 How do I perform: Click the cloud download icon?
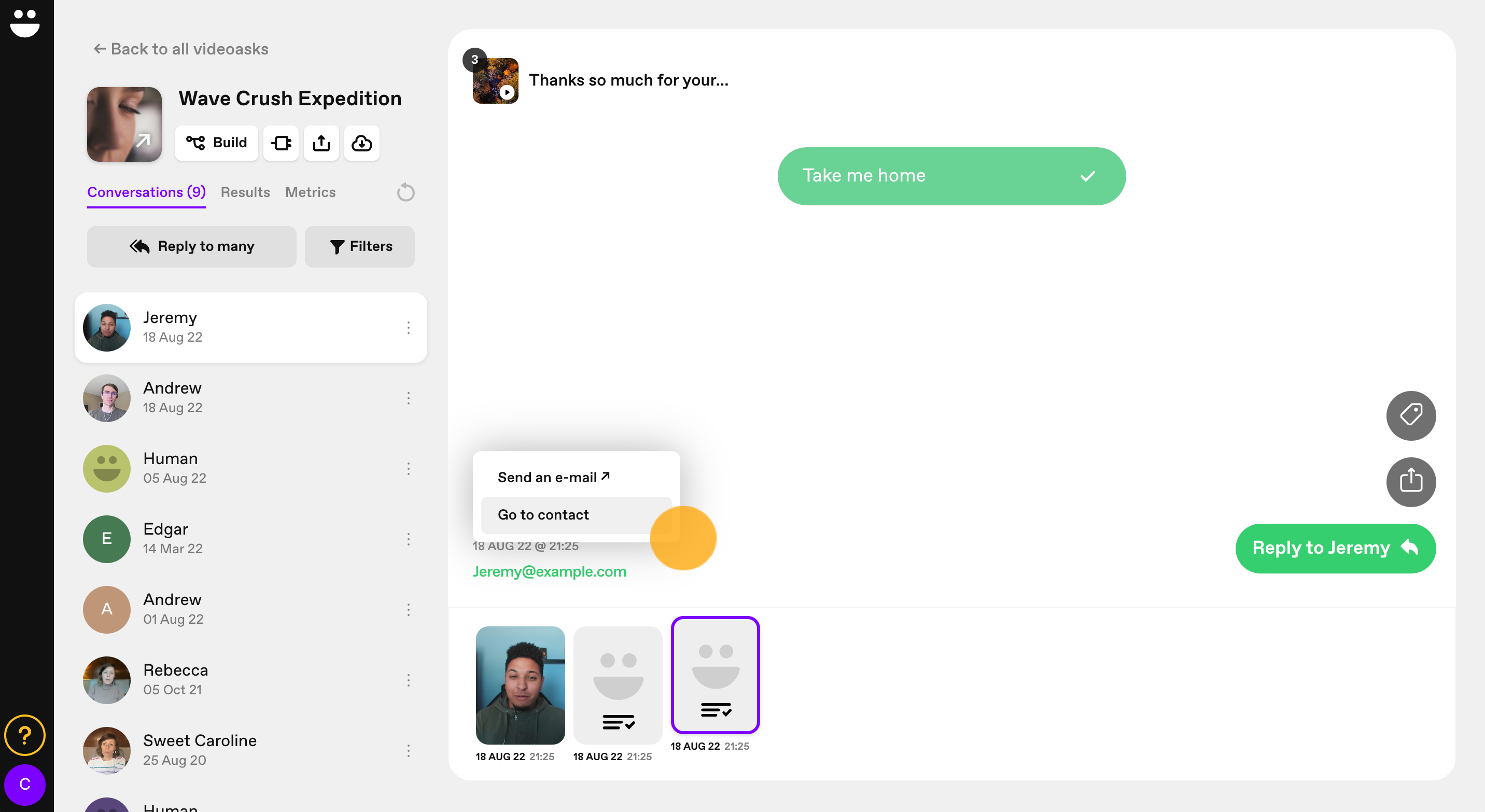point(361,143)
